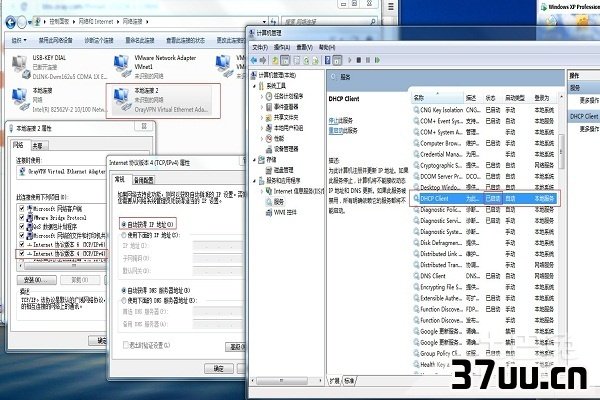The height and width of the screenshot is (400, 600).
Task: Click the 磁盘管理 icon in tree
Action: pyautogui.click(x=269, y=170)
